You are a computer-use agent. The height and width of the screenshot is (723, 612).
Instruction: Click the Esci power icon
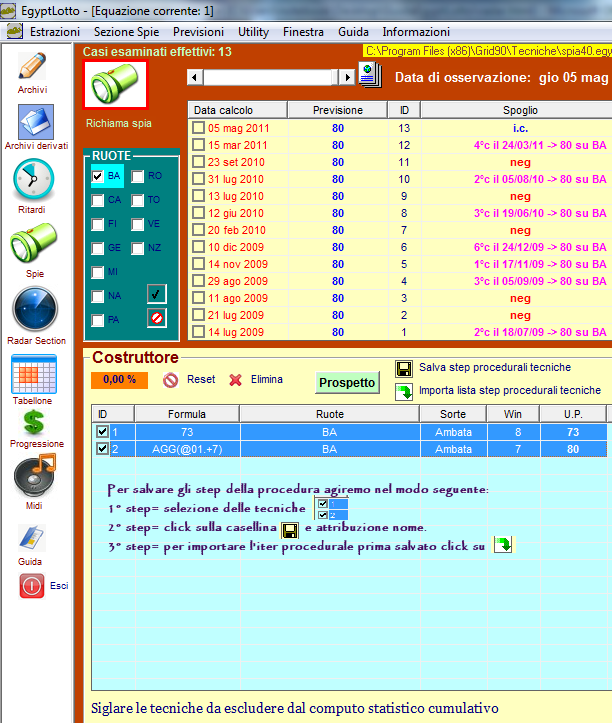click(32, 586)
